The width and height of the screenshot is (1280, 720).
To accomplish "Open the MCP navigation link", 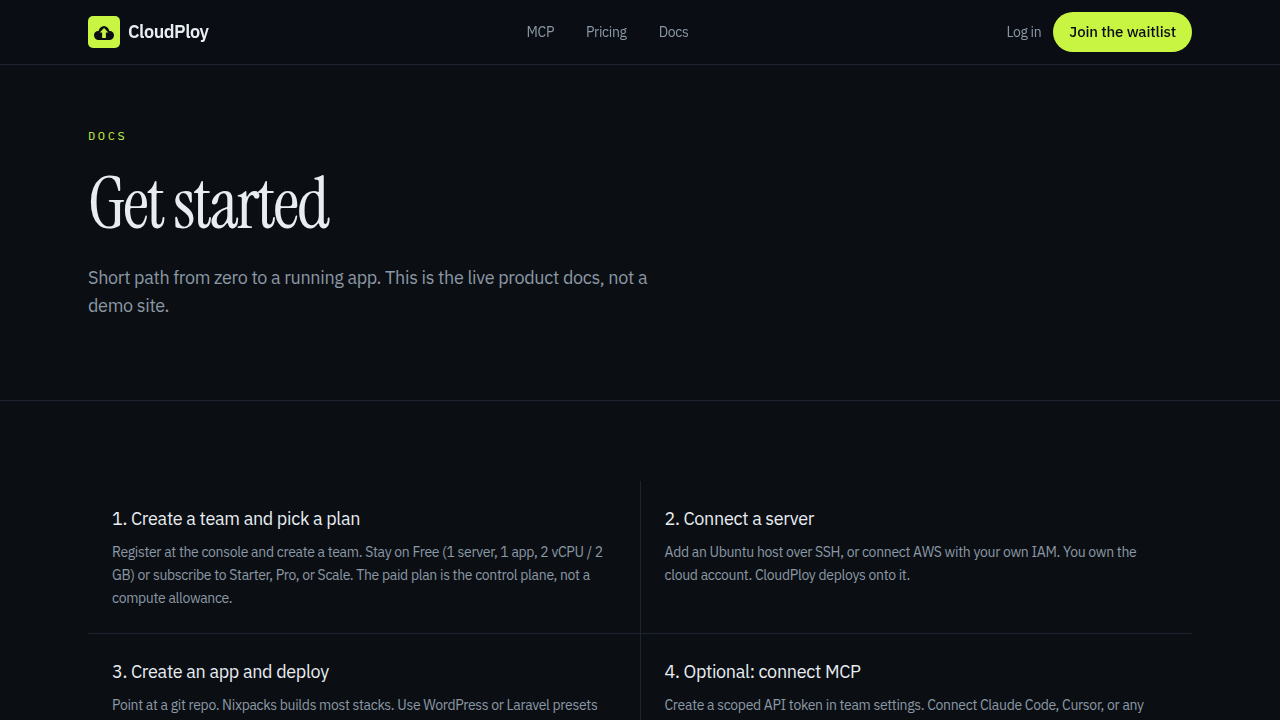I will coord(540,32).
